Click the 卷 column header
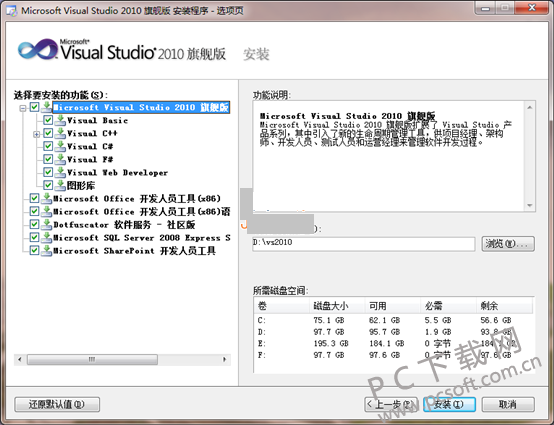 282,306
